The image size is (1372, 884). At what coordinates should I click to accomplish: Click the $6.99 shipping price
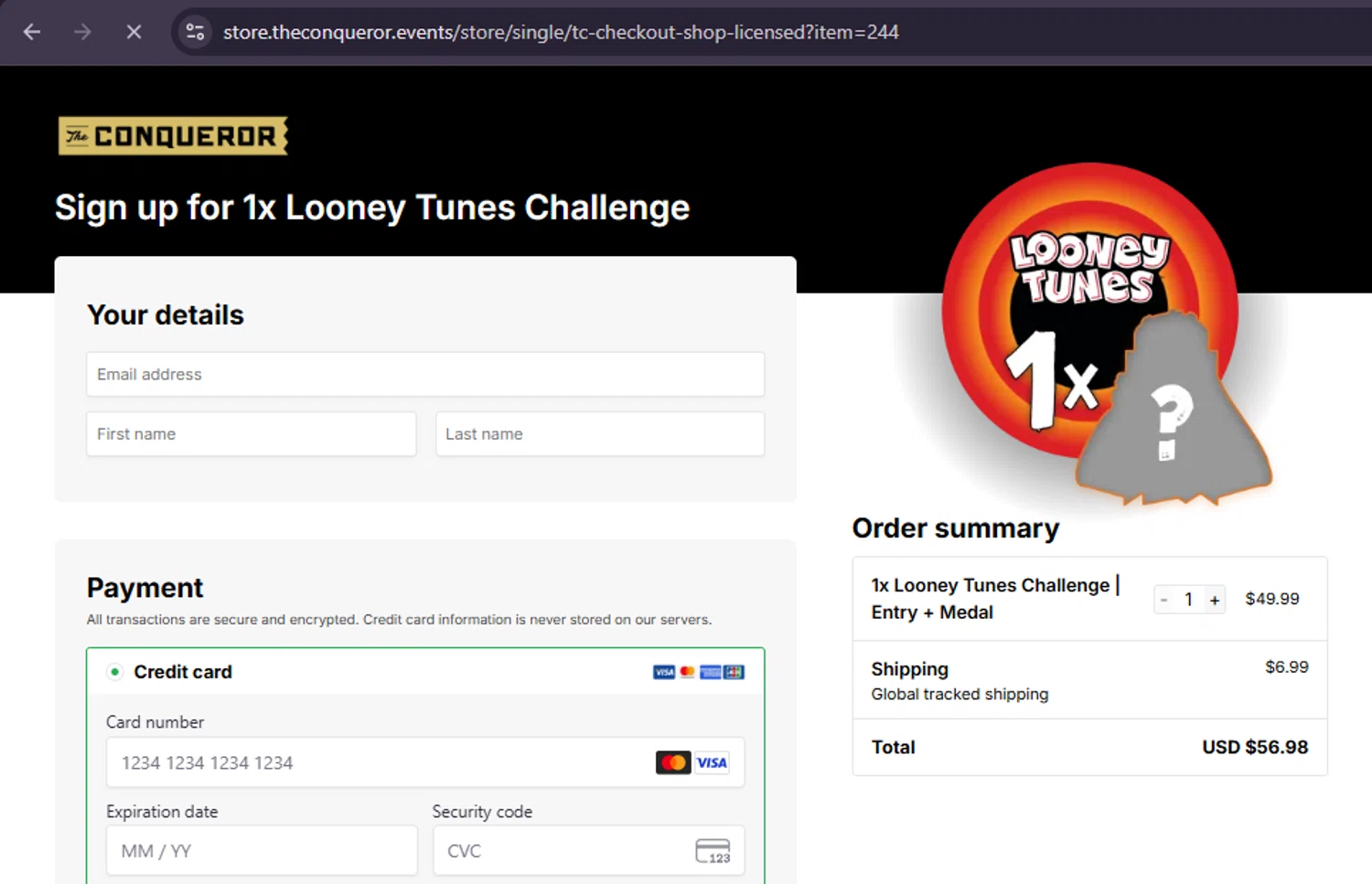tap(1287, 667)
